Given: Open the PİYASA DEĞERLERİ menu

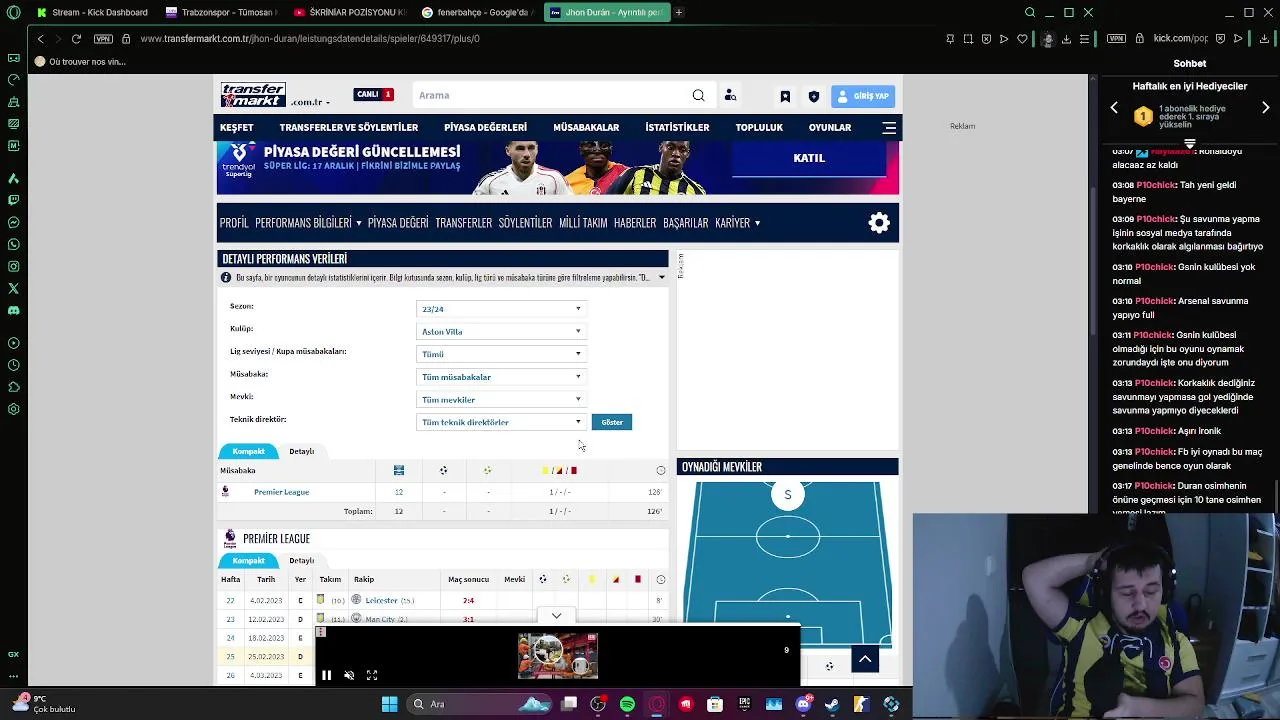Looking at the screenshot, I should tap(485, 128).
